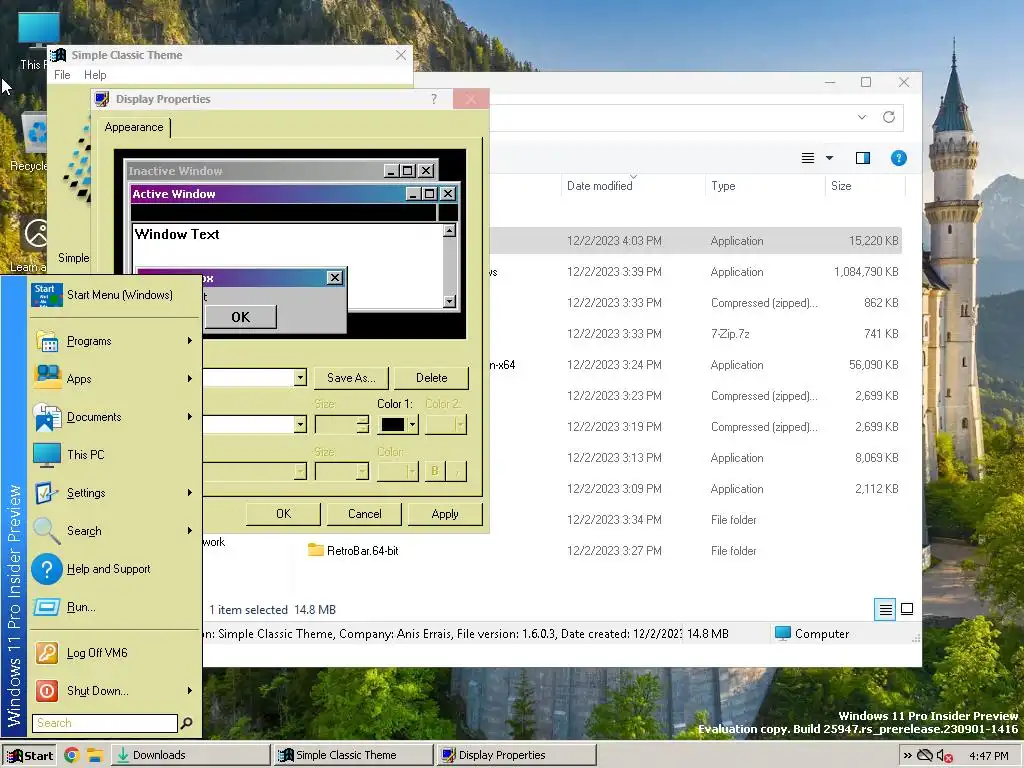The width and height of the screenshot is (1024, 768).
Task: Expand Shut Down submenu arrow
Action: tap(190, 690)
